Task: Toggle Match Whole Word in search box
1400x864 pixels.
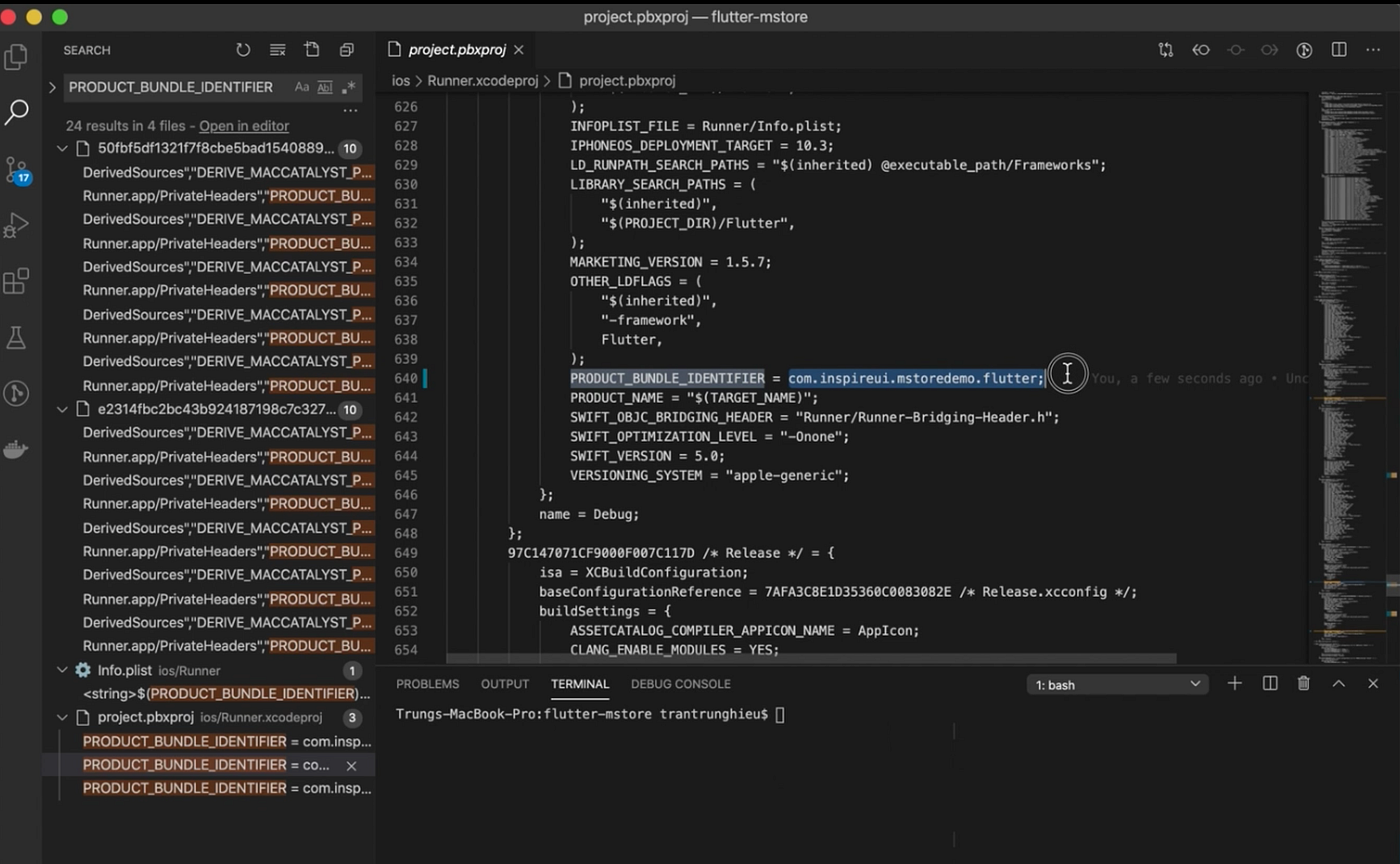Action: pos(325,87)
